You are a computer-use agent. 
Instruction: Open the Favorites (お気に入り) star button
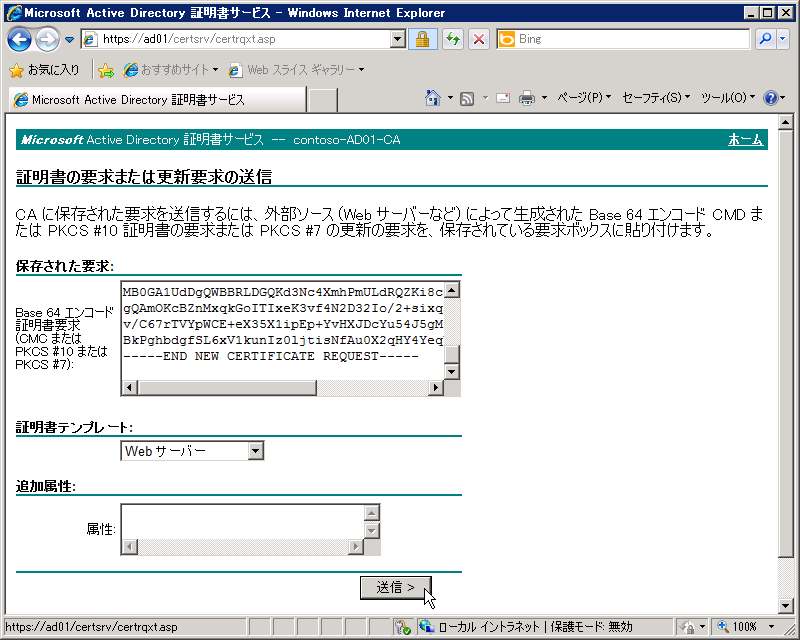45,70
